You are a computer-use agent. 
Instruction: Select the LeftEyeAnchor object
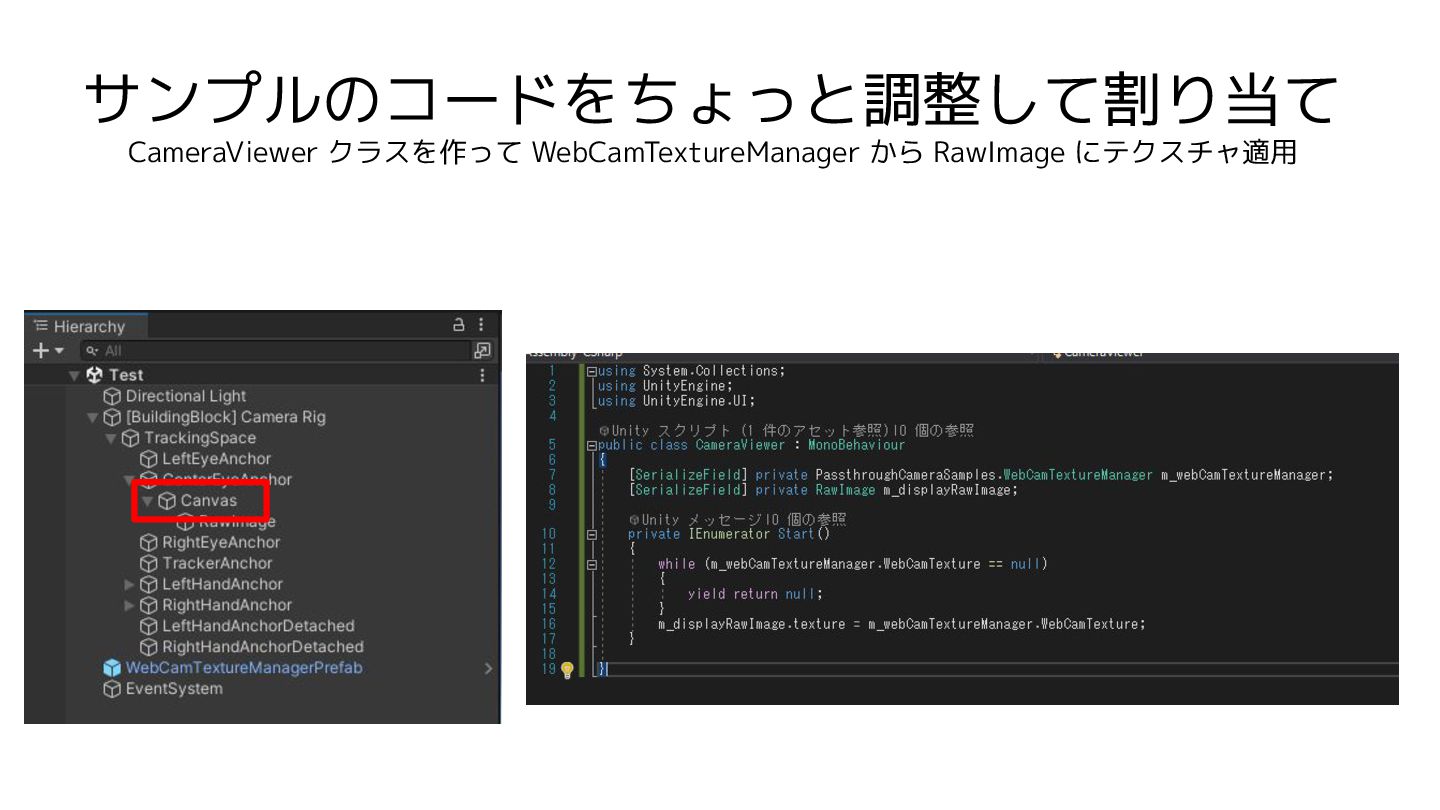(216, 459)
